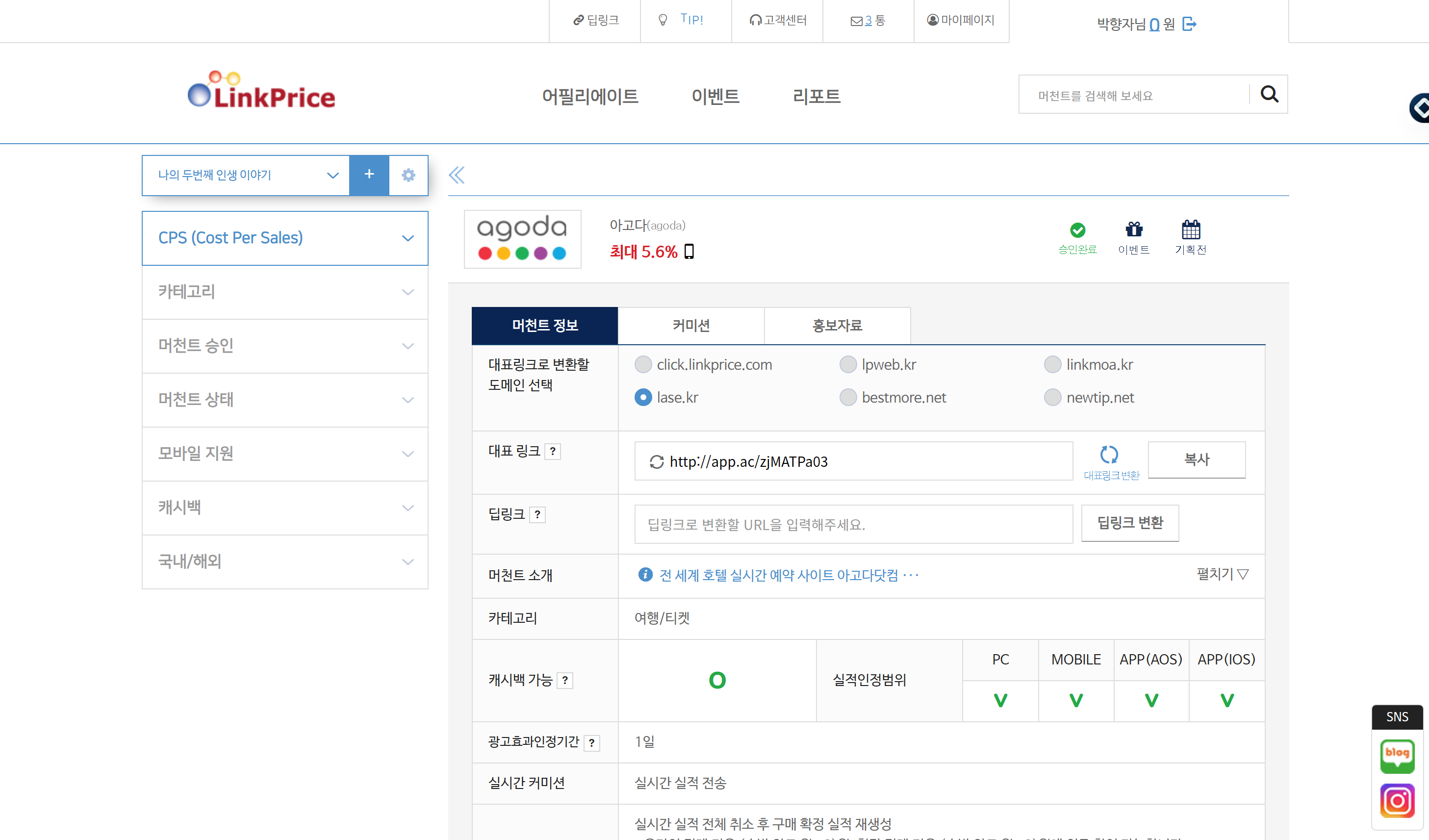Open the 리포트 menu
The height and width of the screenshot is (840, 1429).
[816, 97]
